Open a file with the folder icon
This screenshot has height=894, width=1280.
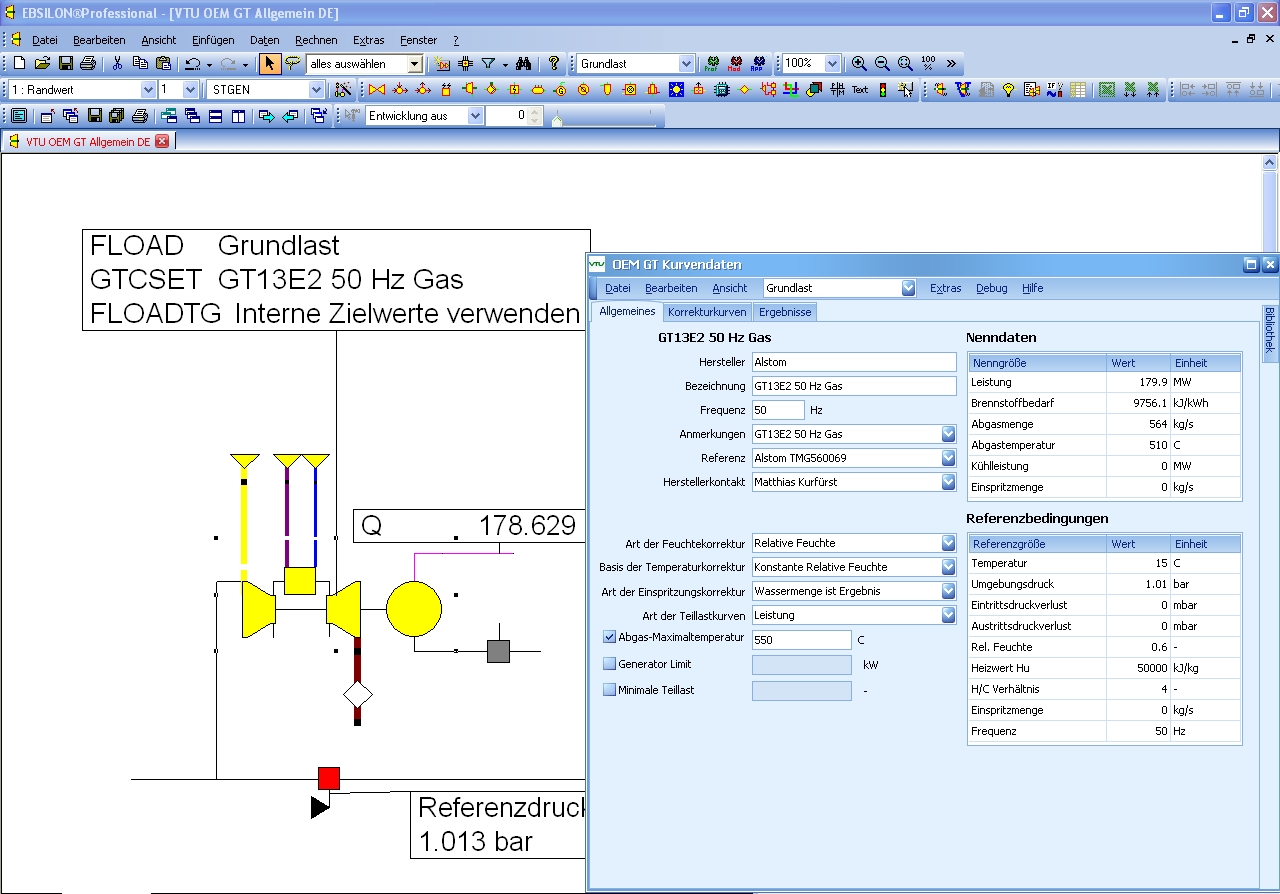click(x=42, y=64)
